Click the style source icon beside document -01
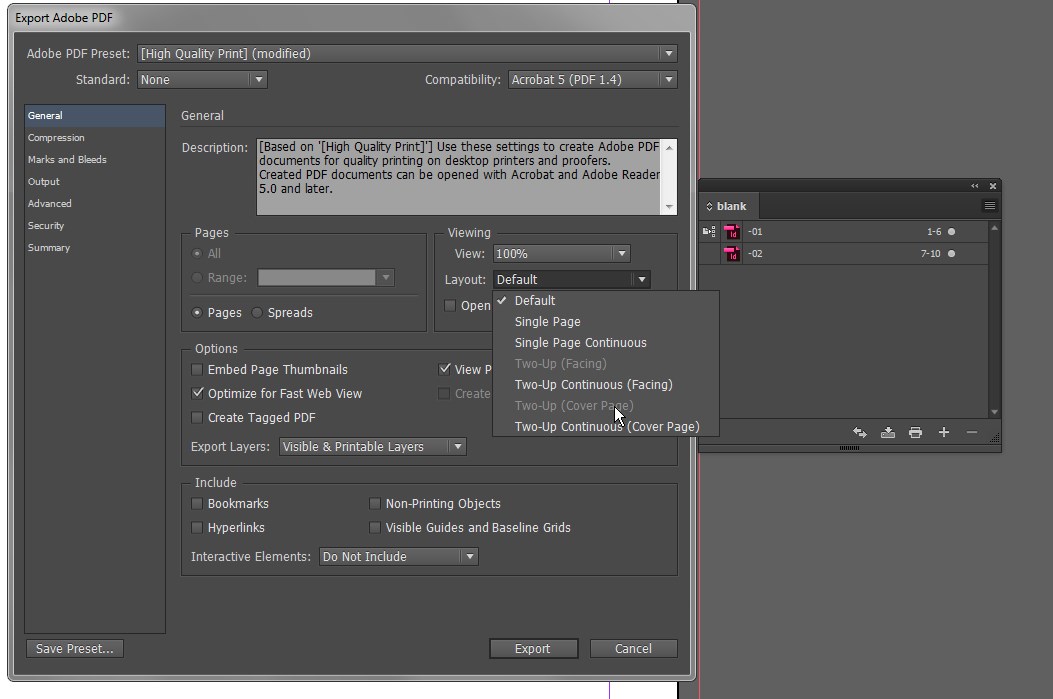 [708, 232]
